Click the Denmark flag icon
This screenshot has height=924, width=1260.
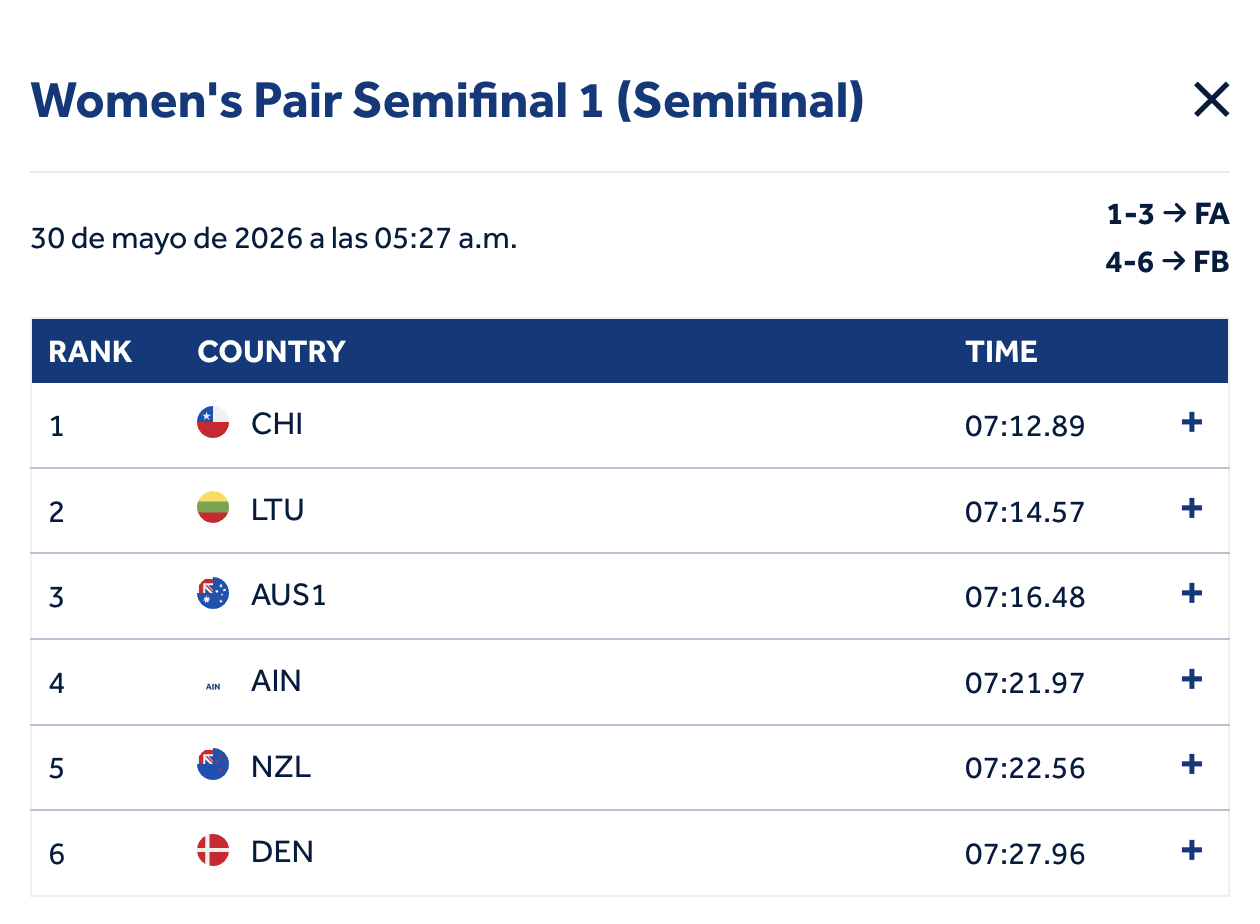pos(213,851)
